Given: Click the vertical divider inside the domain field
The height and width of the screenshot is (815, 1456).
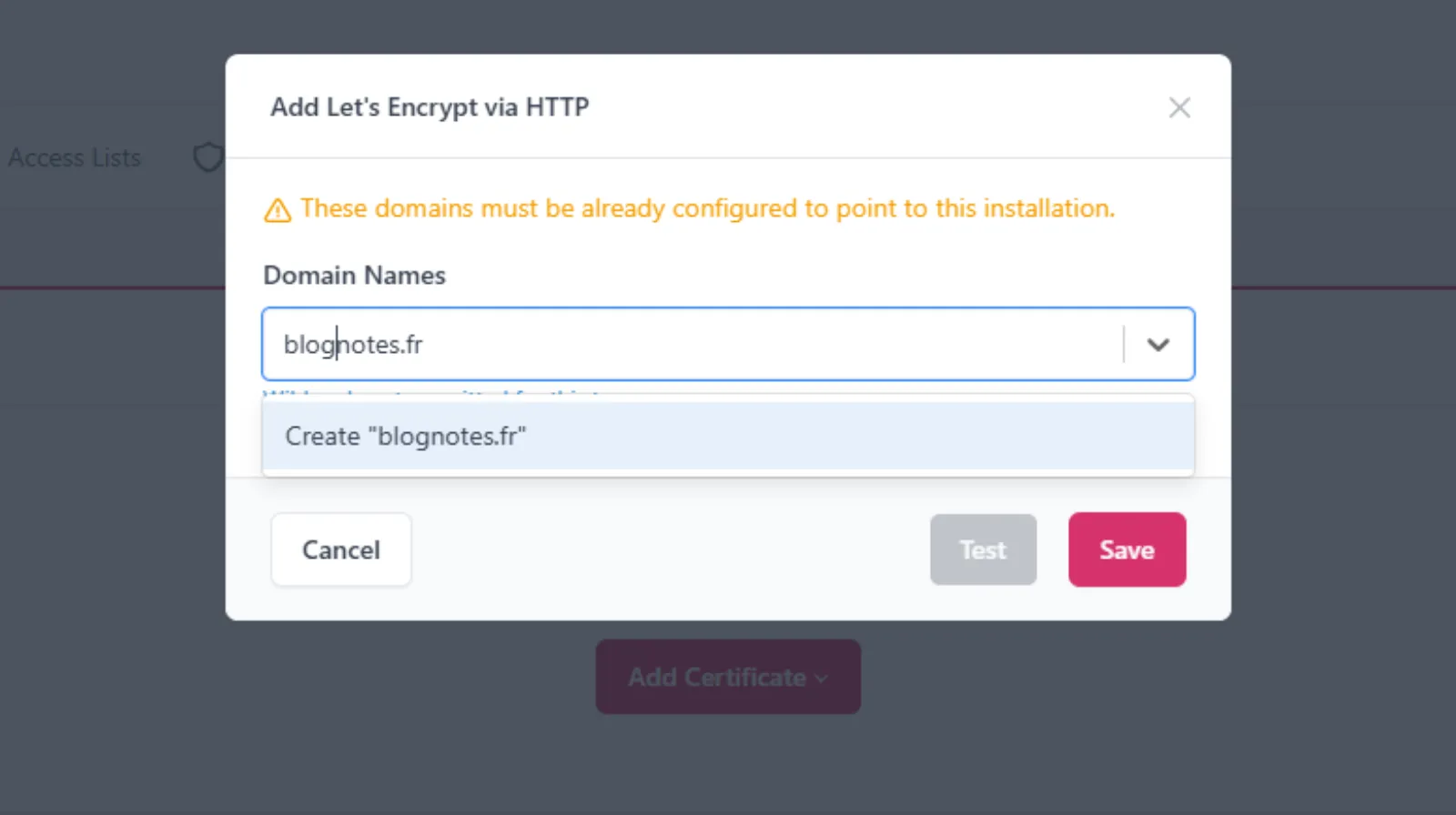Looking at the screenshot, I should point(1124,345).
